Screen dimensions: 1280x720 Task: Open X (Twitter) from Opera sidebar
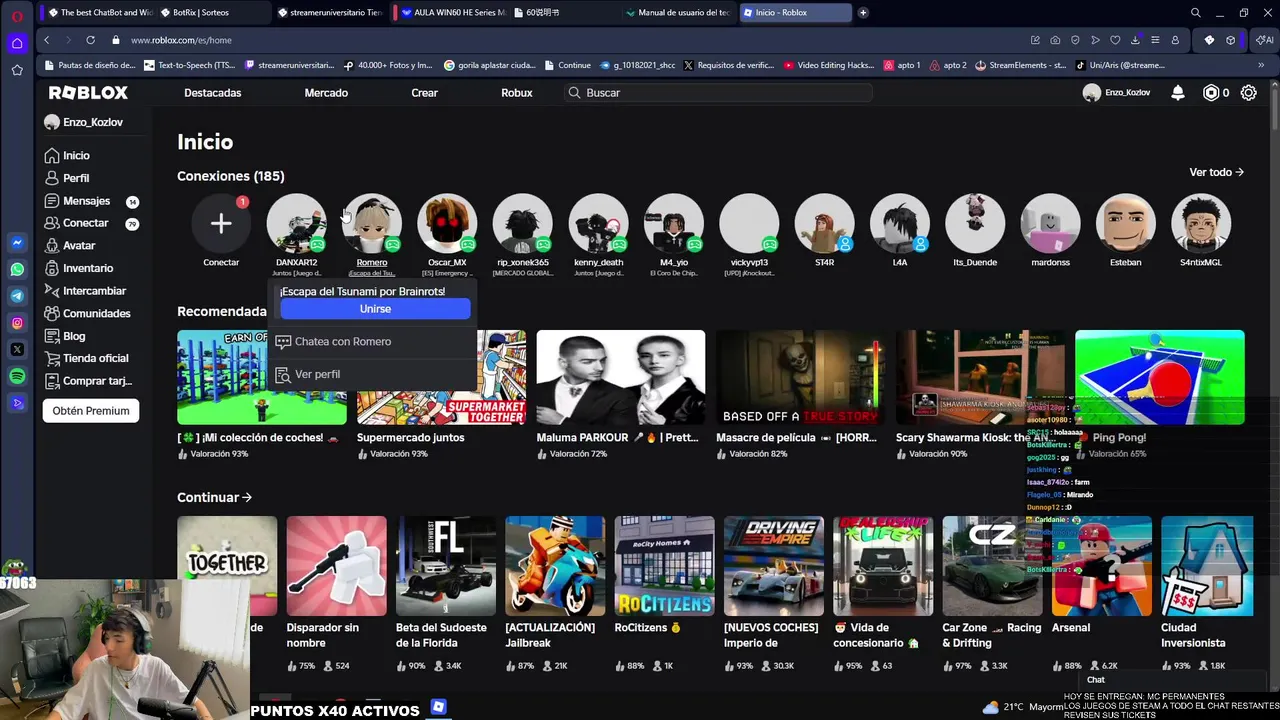tap(17, 349)
